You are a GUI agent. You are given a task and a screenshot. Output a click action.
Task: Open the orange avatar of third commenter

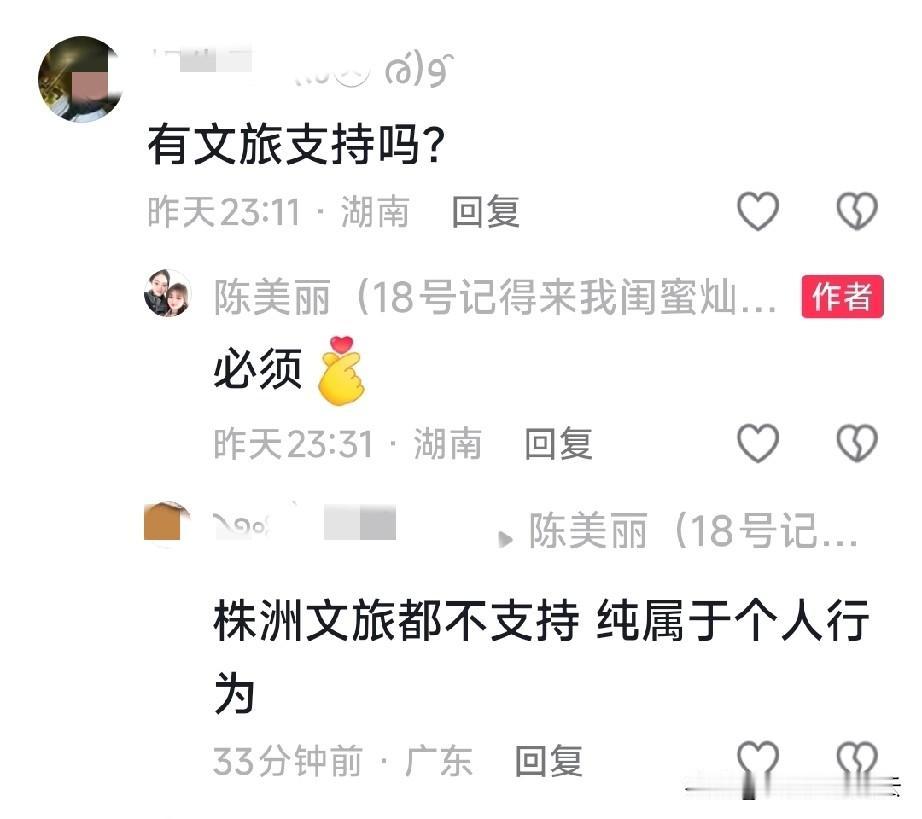click(x=167, y=522)
